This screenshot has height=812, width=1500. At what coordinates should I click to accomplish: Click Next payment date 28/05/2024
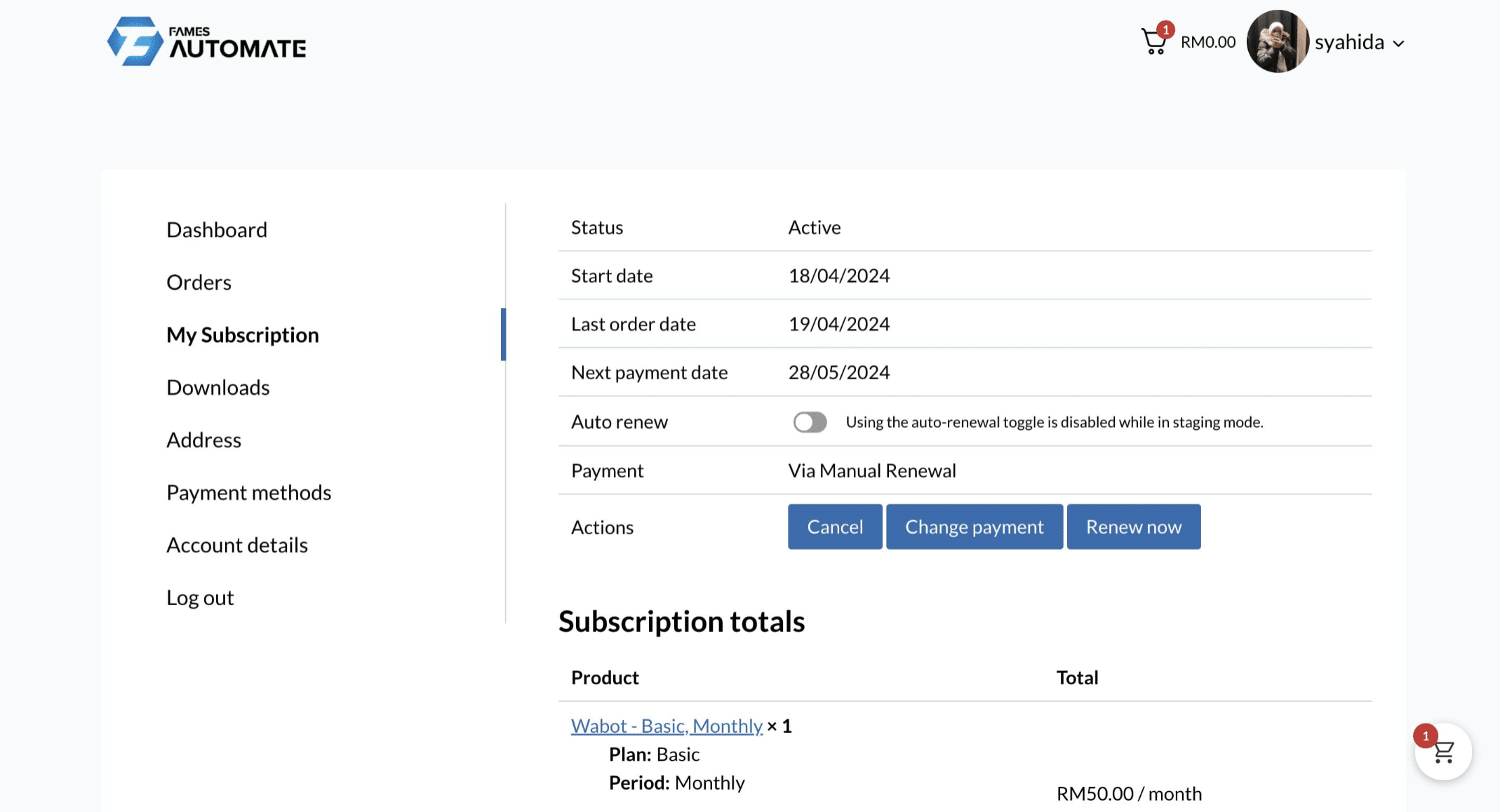click(x=839, y=372)
